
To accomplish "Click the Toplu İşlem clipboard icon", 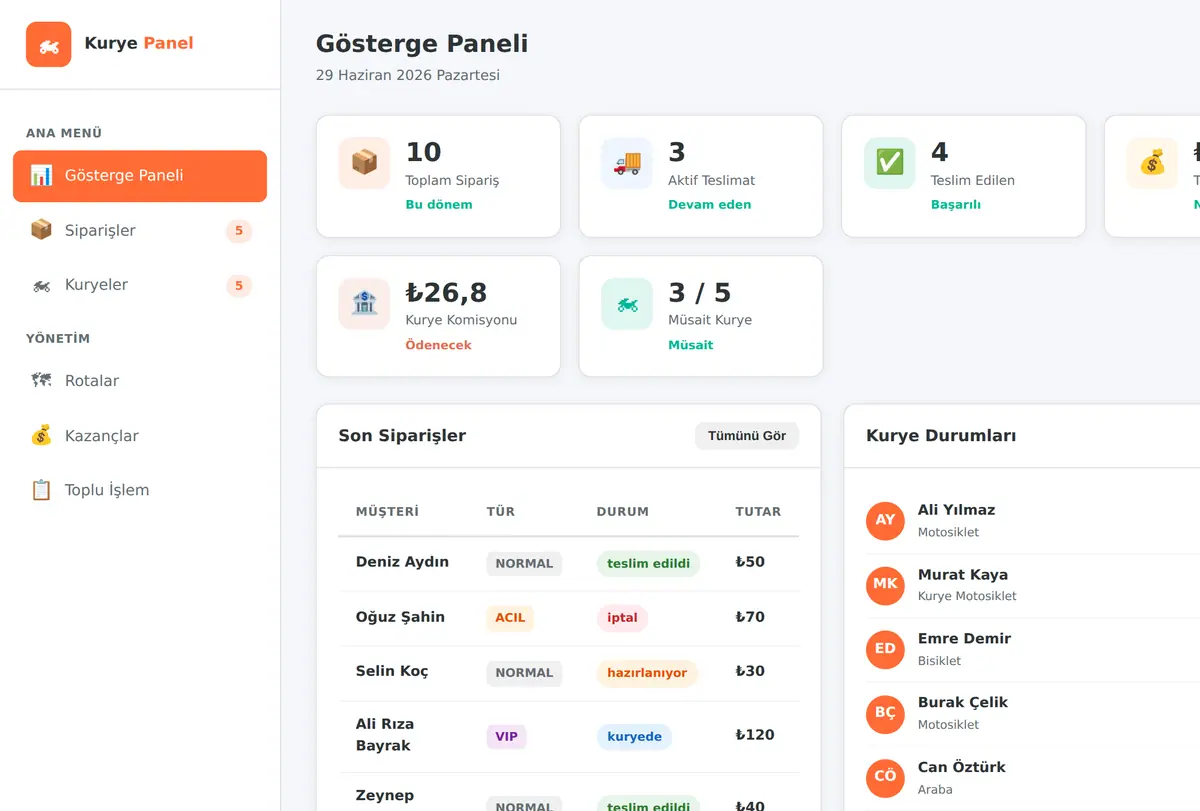I will click(x=41, y=490).
